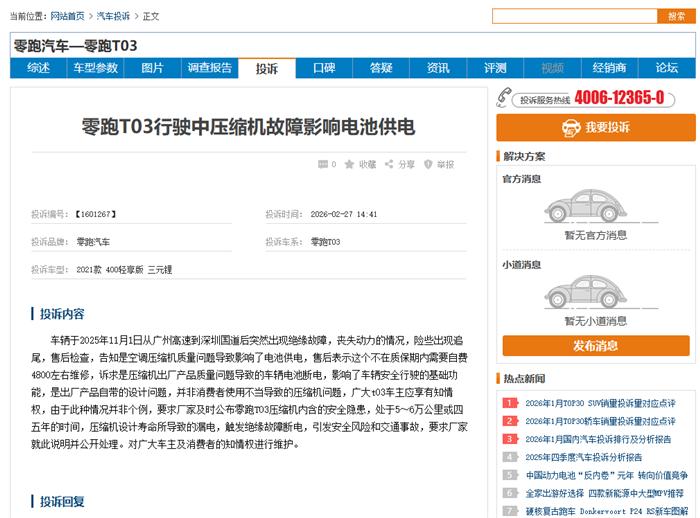This screenshot has width=700, height=518.
Task: Switch to the 车型参数 tab
Action: tap(95, 68)
